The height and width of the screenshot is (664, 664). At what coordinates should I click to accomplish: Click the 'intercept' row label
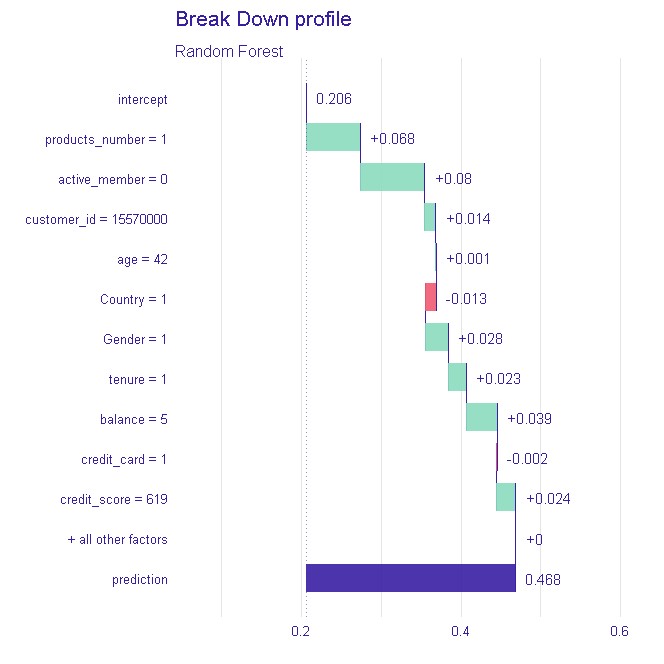tap(142, 99)
